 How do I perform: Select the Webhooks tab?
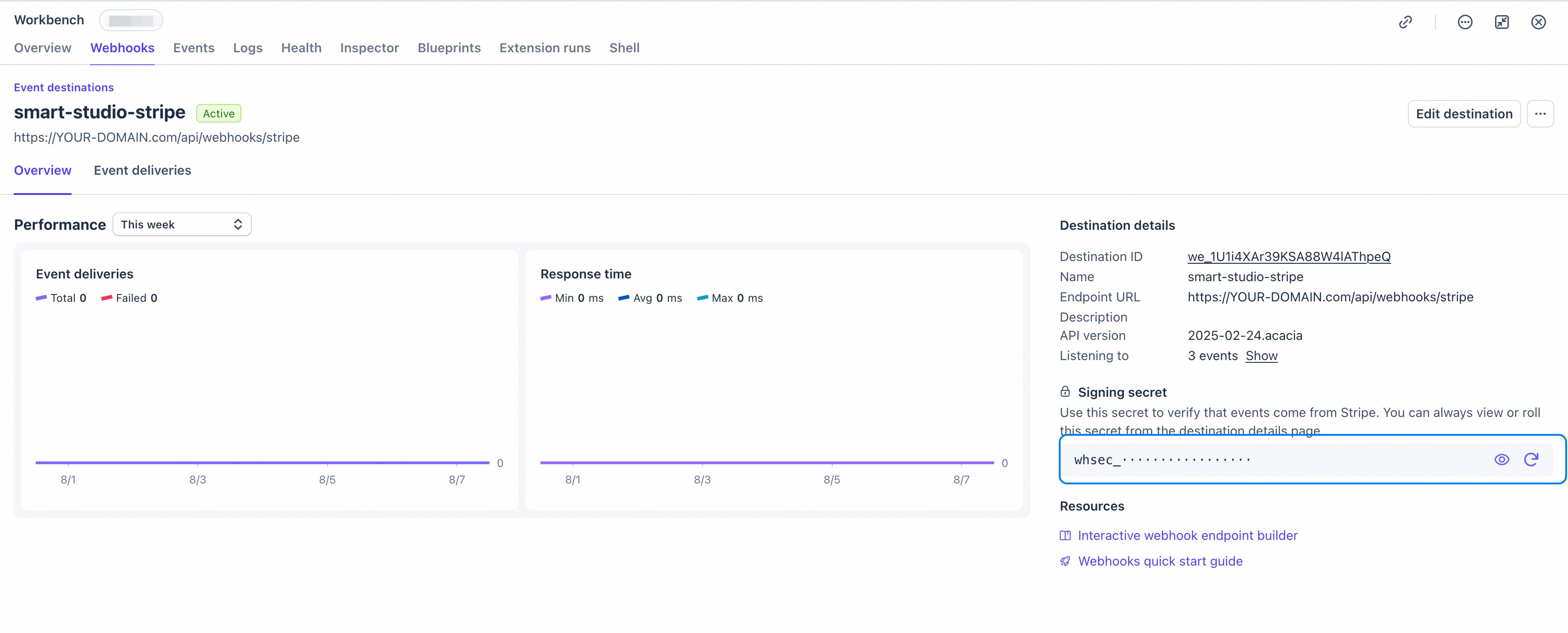(x=122, y=48)
